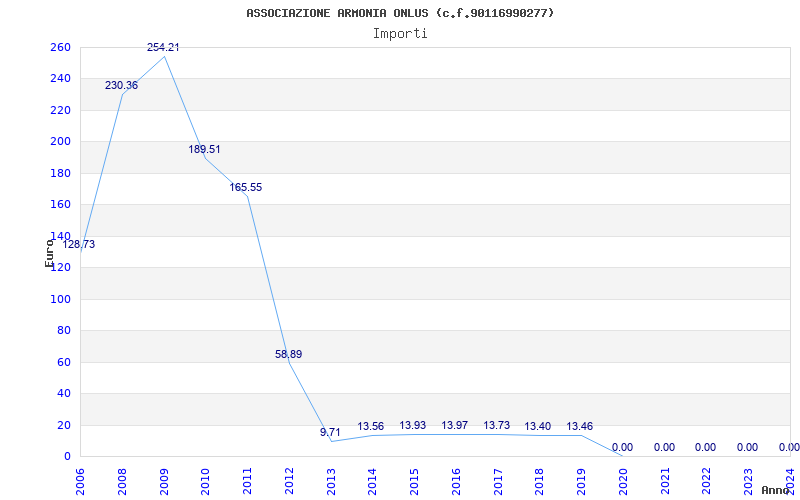Click the 0.00 label above 2020
The width and height of the screenshot is (800, 500).
pos(622,447)
